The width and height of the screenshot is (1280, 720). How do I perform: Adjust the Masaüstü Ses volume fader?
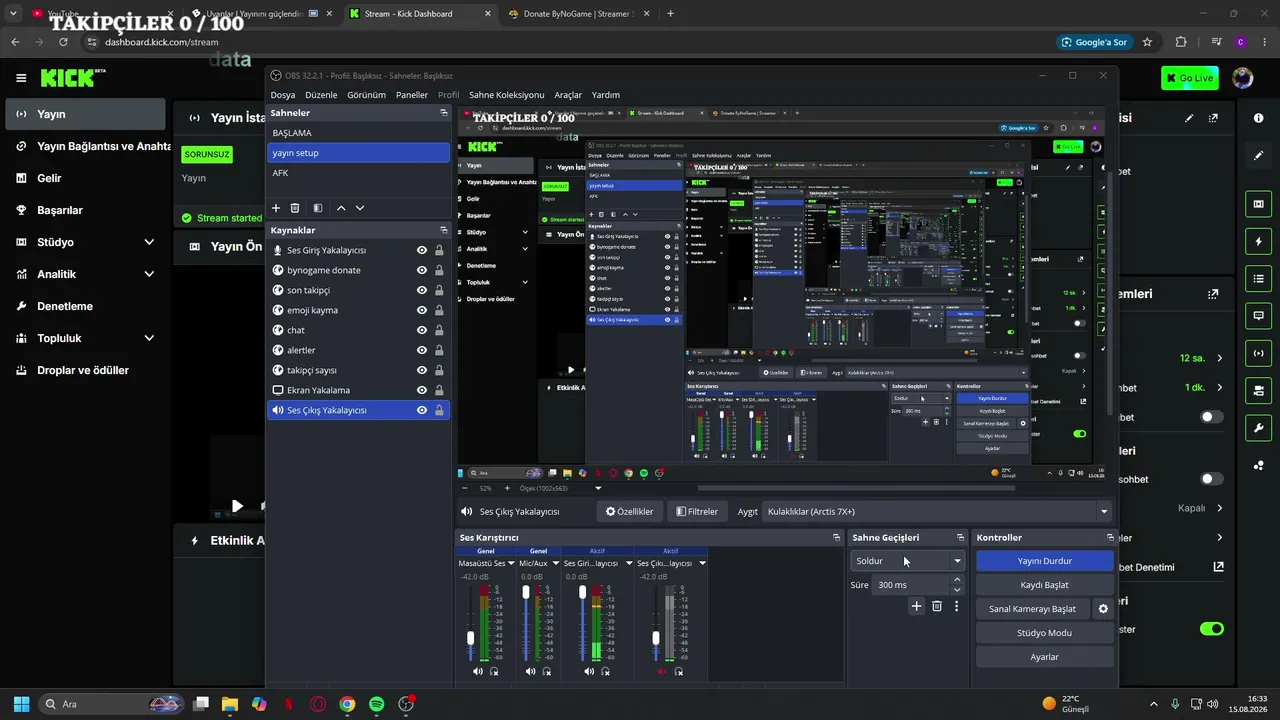click(470, 637)
